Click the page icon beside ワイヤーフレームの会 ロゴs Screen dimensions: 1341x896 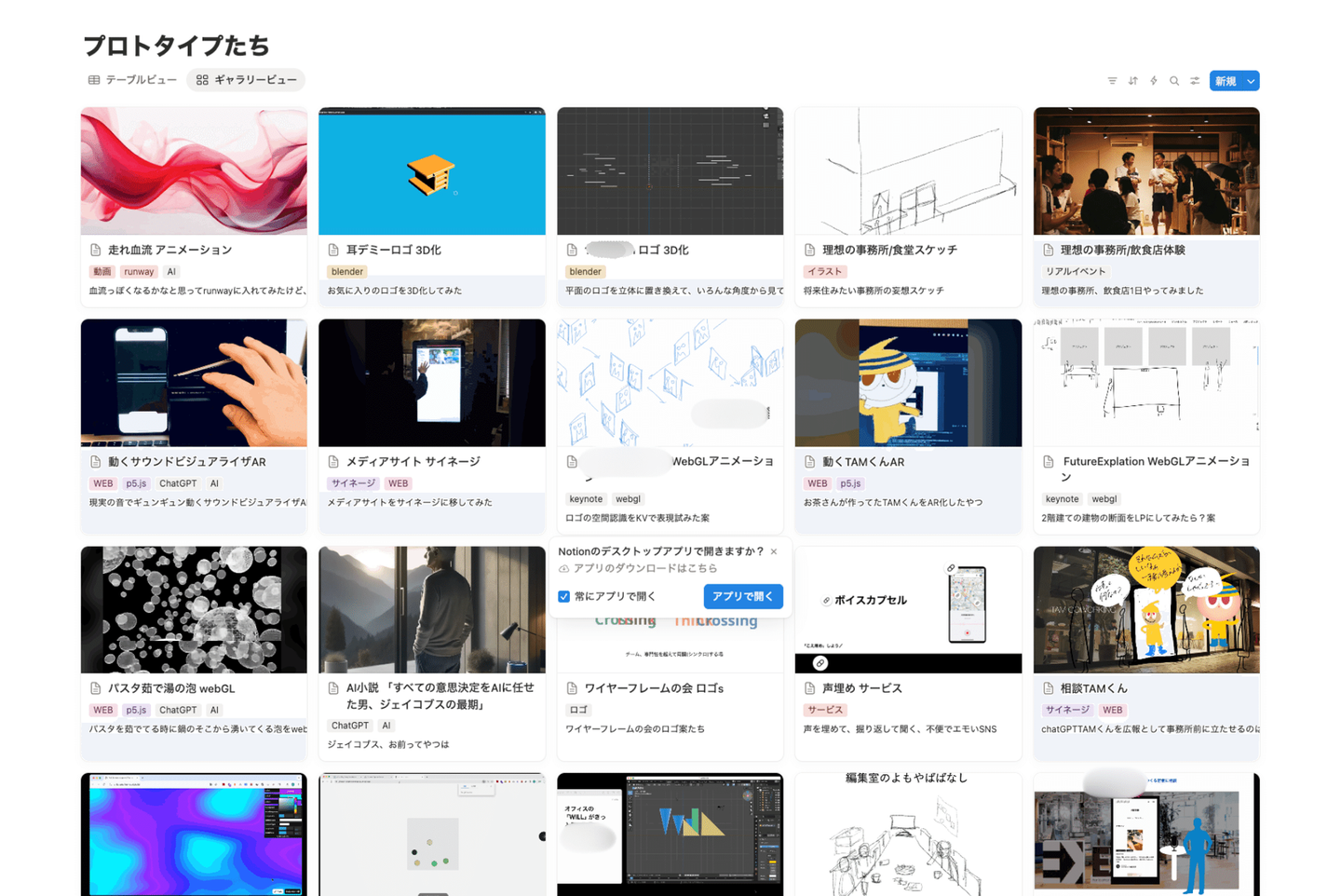pyautogui.click(x=572, y=688)
